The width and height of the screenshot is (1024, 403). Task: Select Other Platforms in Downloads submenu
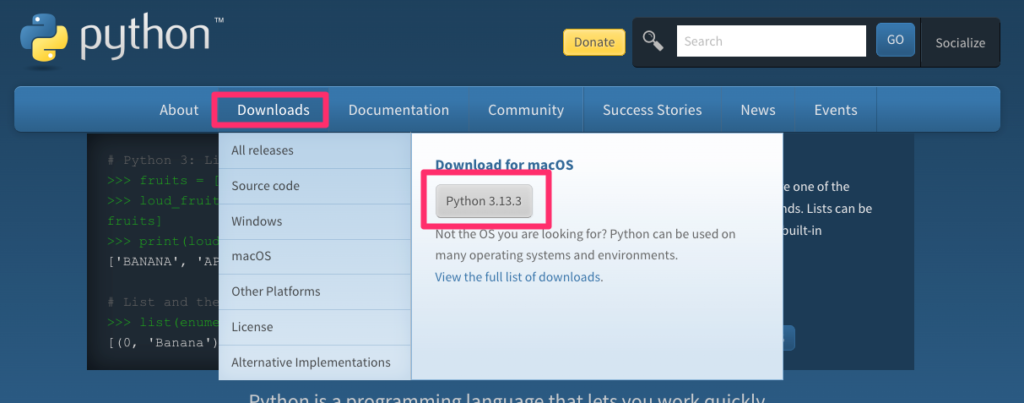(315, 291)
